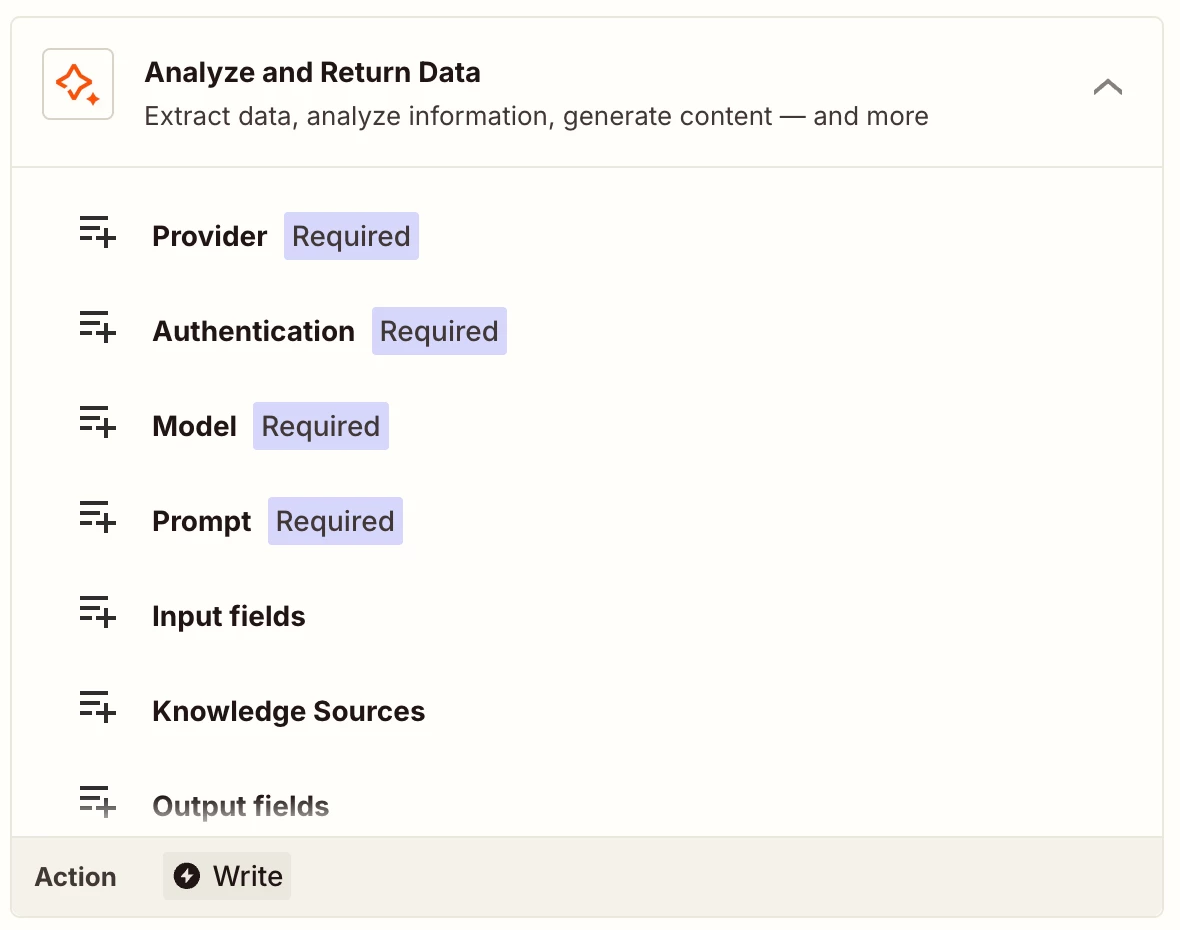Click the Required badge next to Provider

[x=351, y=237]
